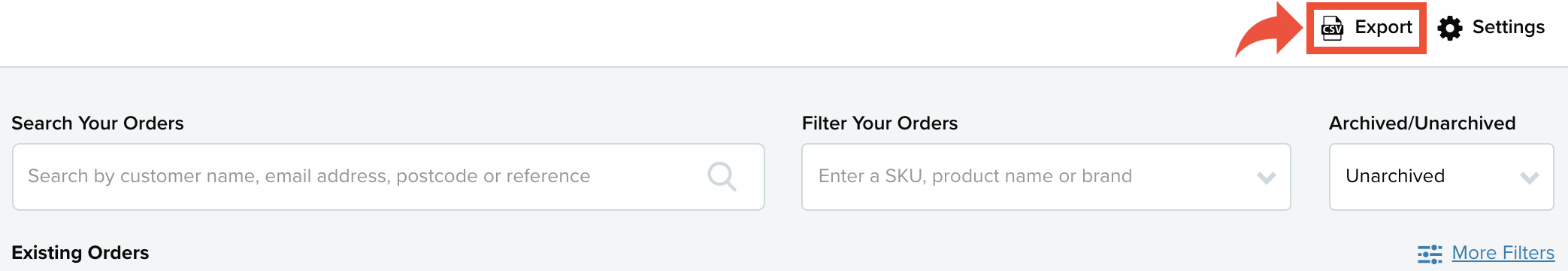
Task: Click the magnifying glass search icon
Action: pyautogui.click(x=722, y=177)
